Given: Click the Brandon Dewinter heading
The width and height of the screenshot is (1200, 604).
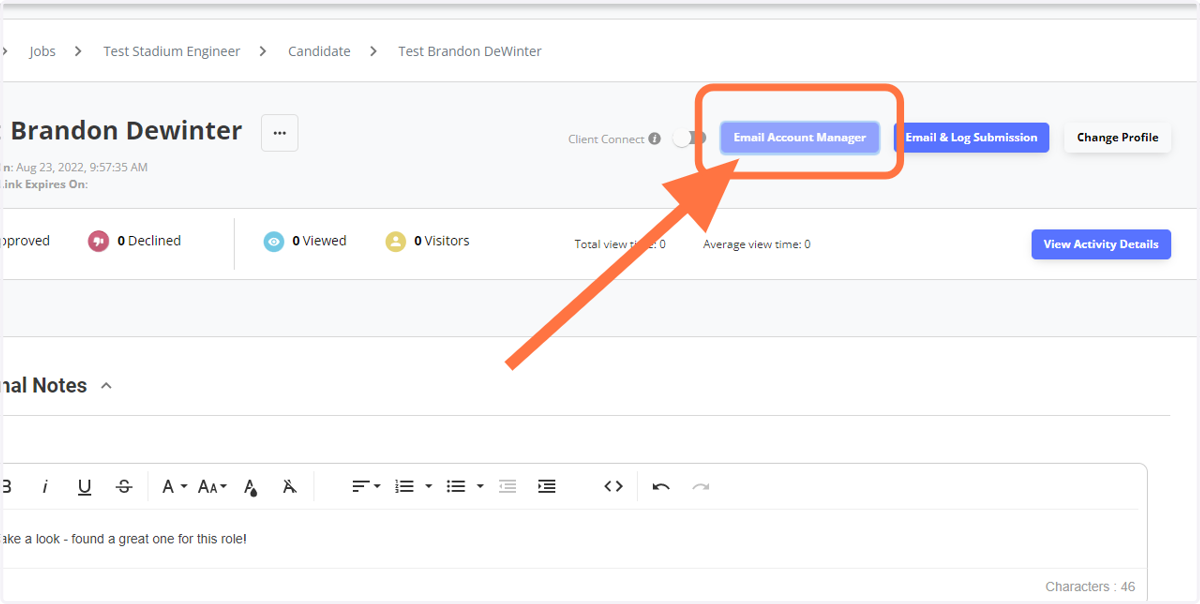Looking at the screenshot, I should click(x=126, y=131).
